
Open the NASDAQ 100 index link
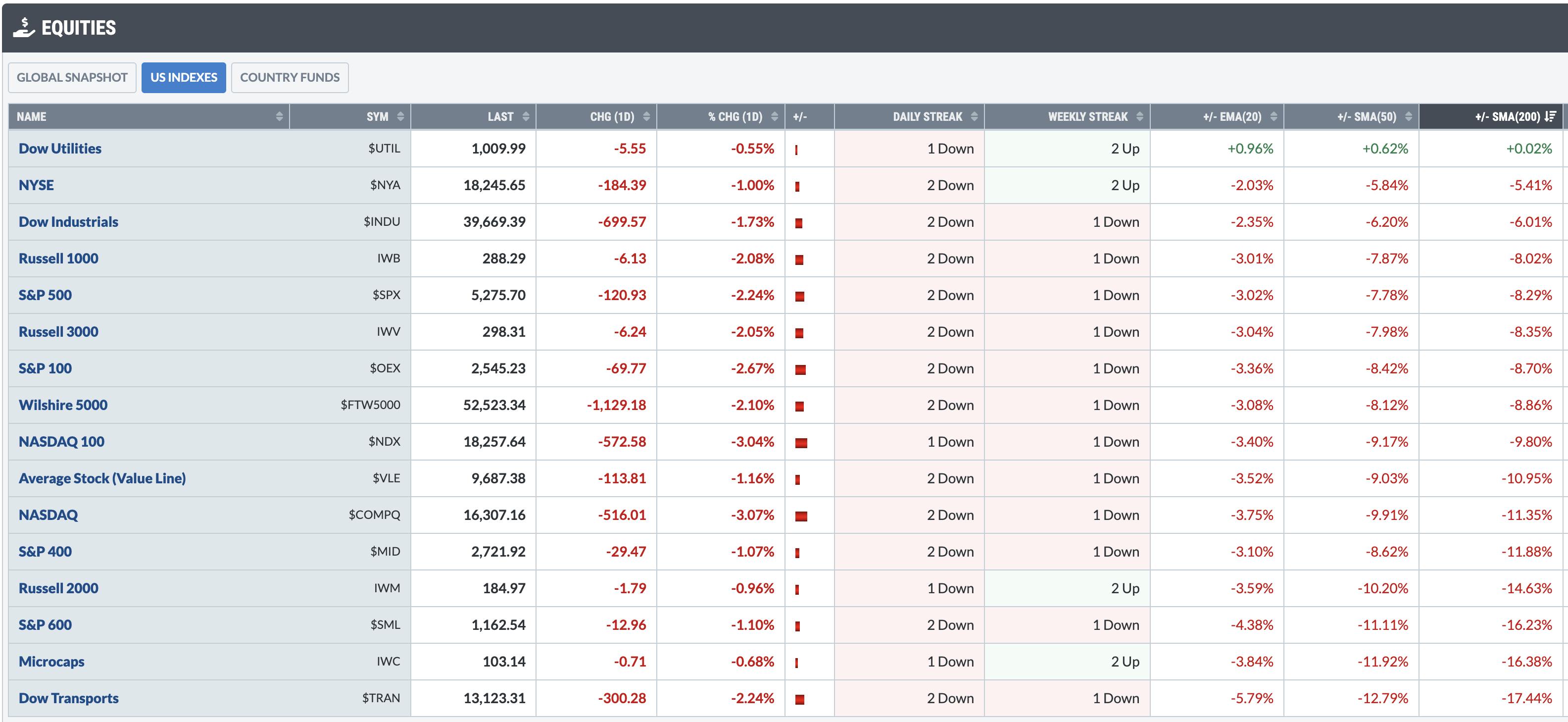tap(61, 441)
